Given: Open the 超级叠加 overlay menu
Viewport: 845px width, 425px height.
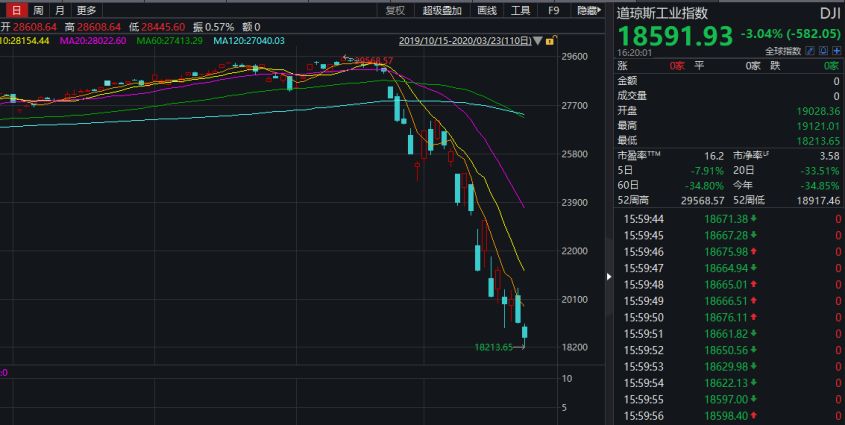Looking at the screenshot, I should [441, 10].
